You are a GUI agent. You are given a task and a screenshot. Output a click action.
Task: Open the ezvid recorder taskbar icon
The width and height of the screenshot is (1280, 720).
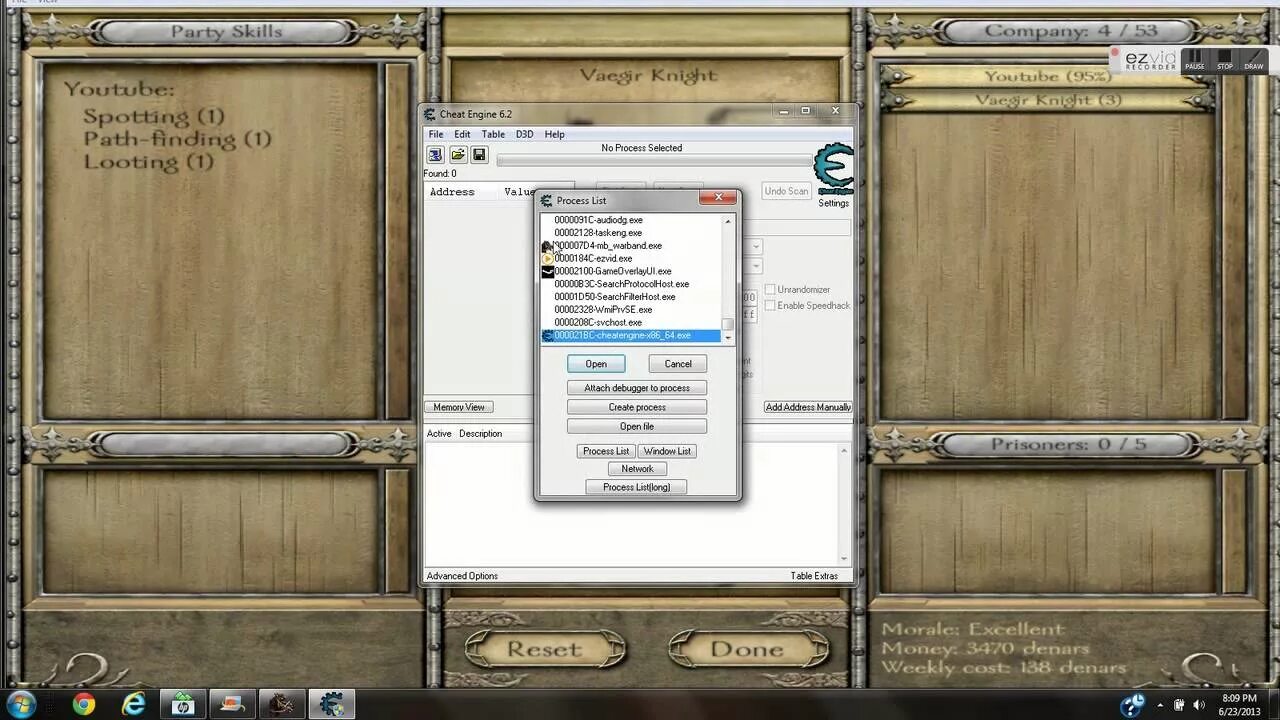232,704
